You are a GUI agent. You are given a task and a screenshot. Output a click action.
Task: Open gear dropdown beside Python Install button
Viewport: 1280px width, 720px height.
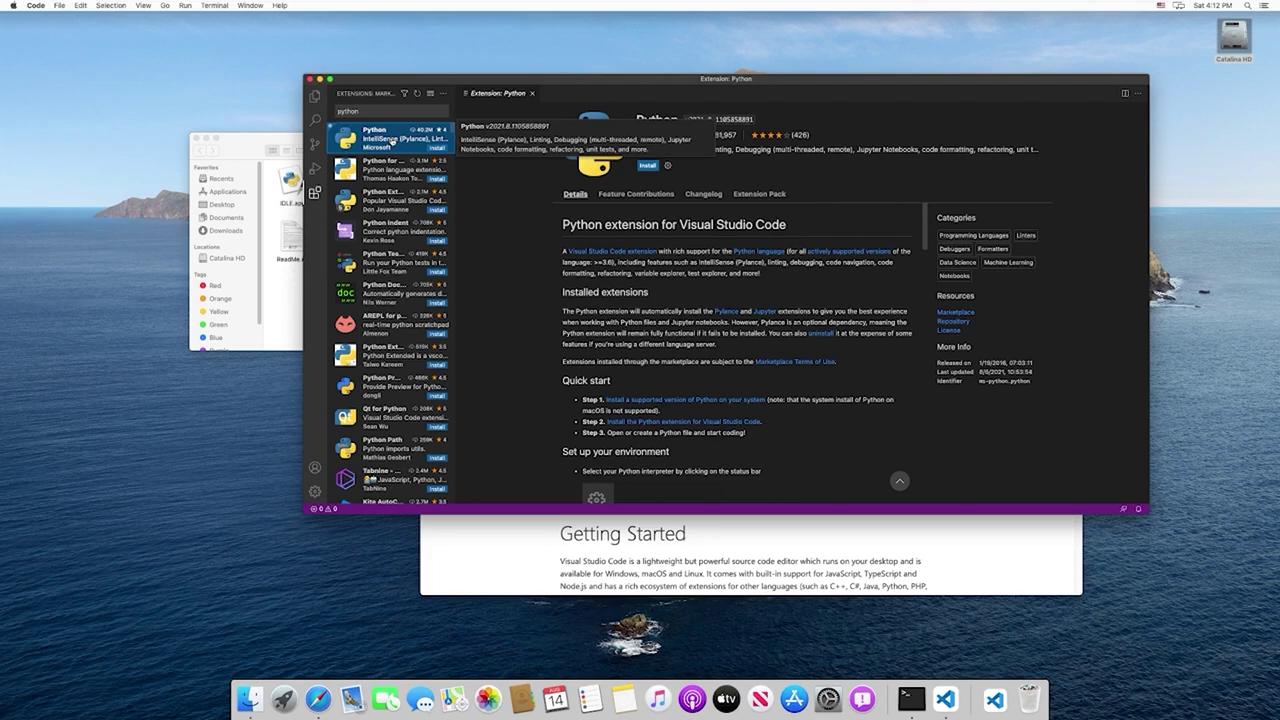(668, 166)
